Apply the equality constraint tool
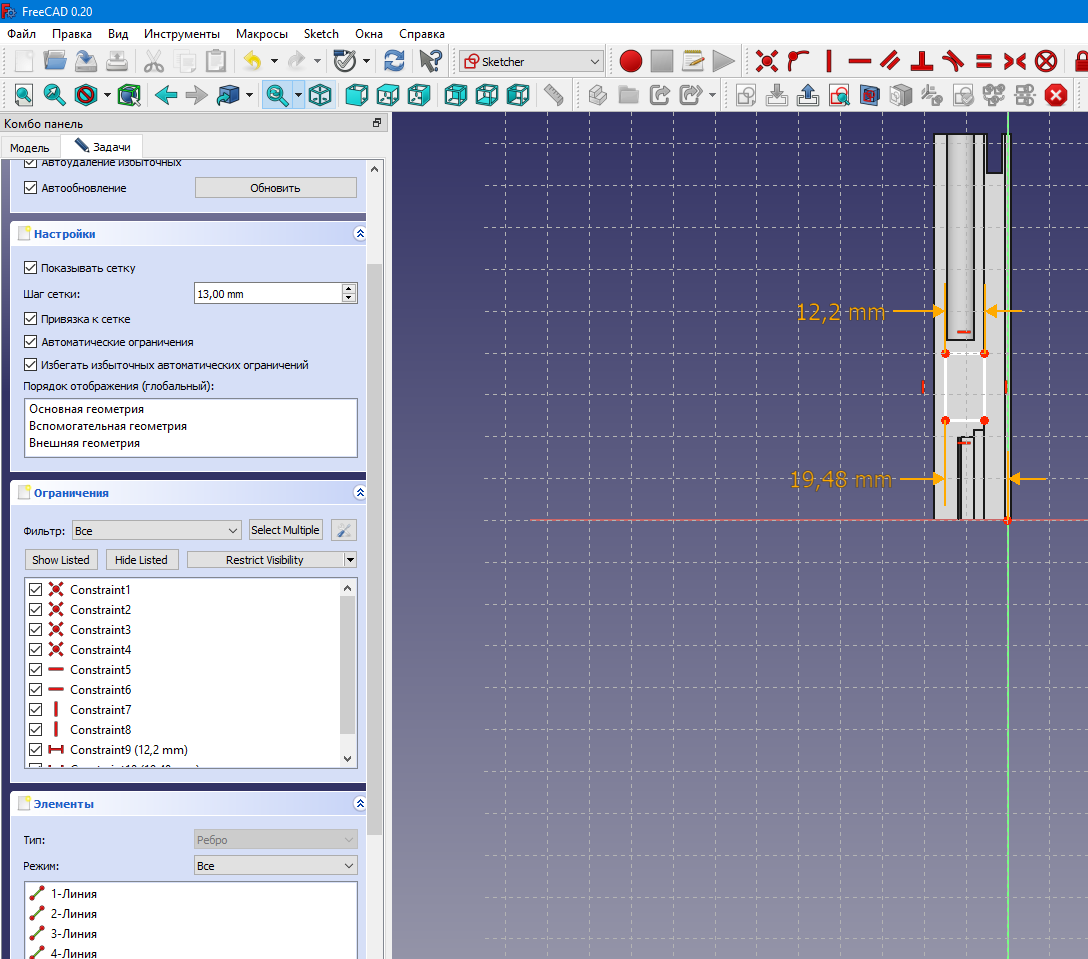 pos(983,61)
